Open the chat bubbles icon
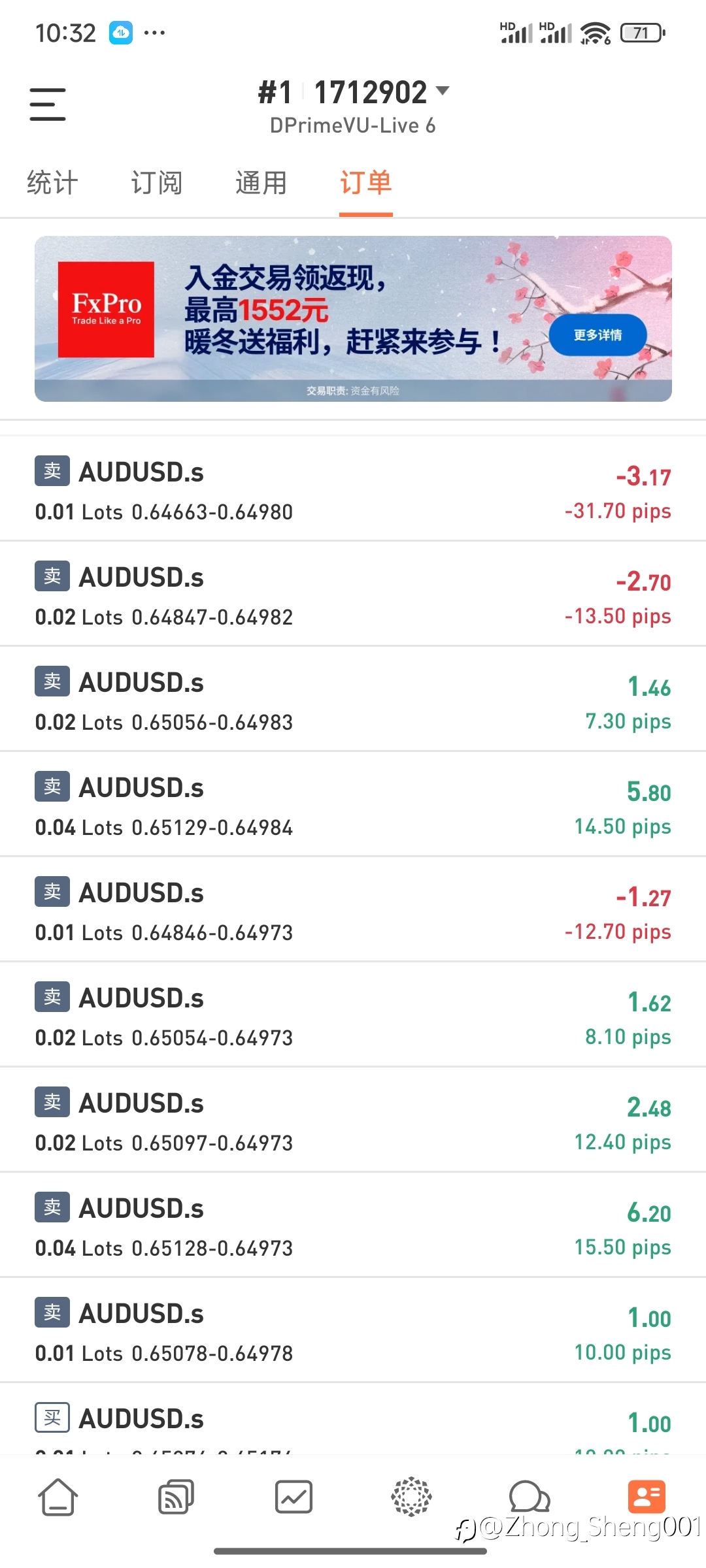 tap(529, 1496)
